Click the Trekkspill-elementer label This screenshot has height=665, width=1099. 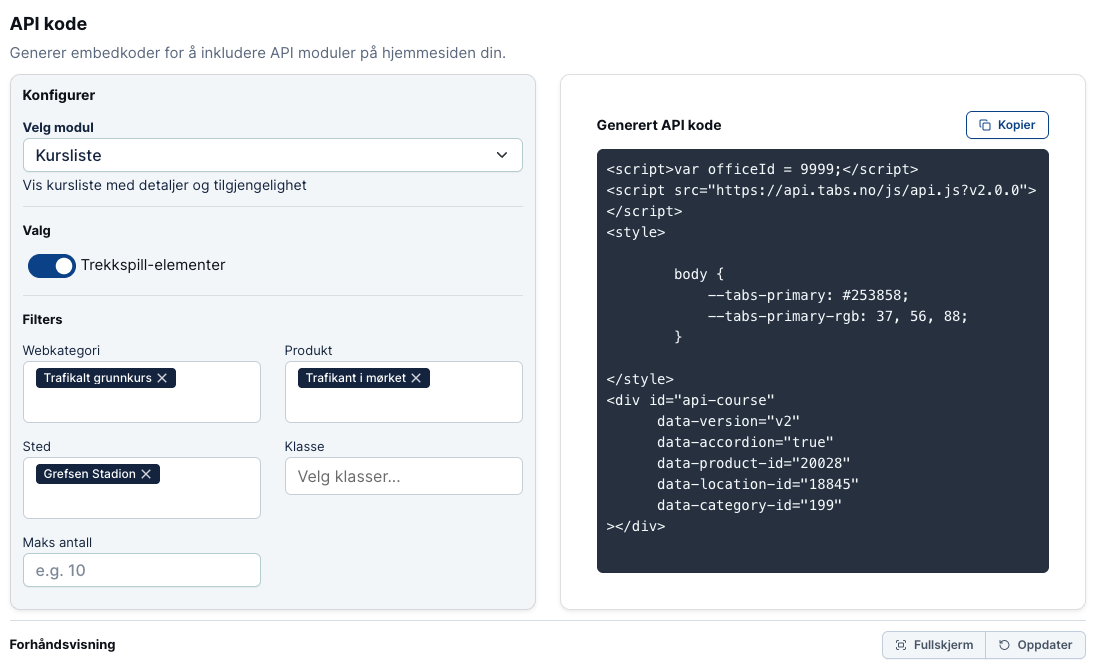click(153, 265)
